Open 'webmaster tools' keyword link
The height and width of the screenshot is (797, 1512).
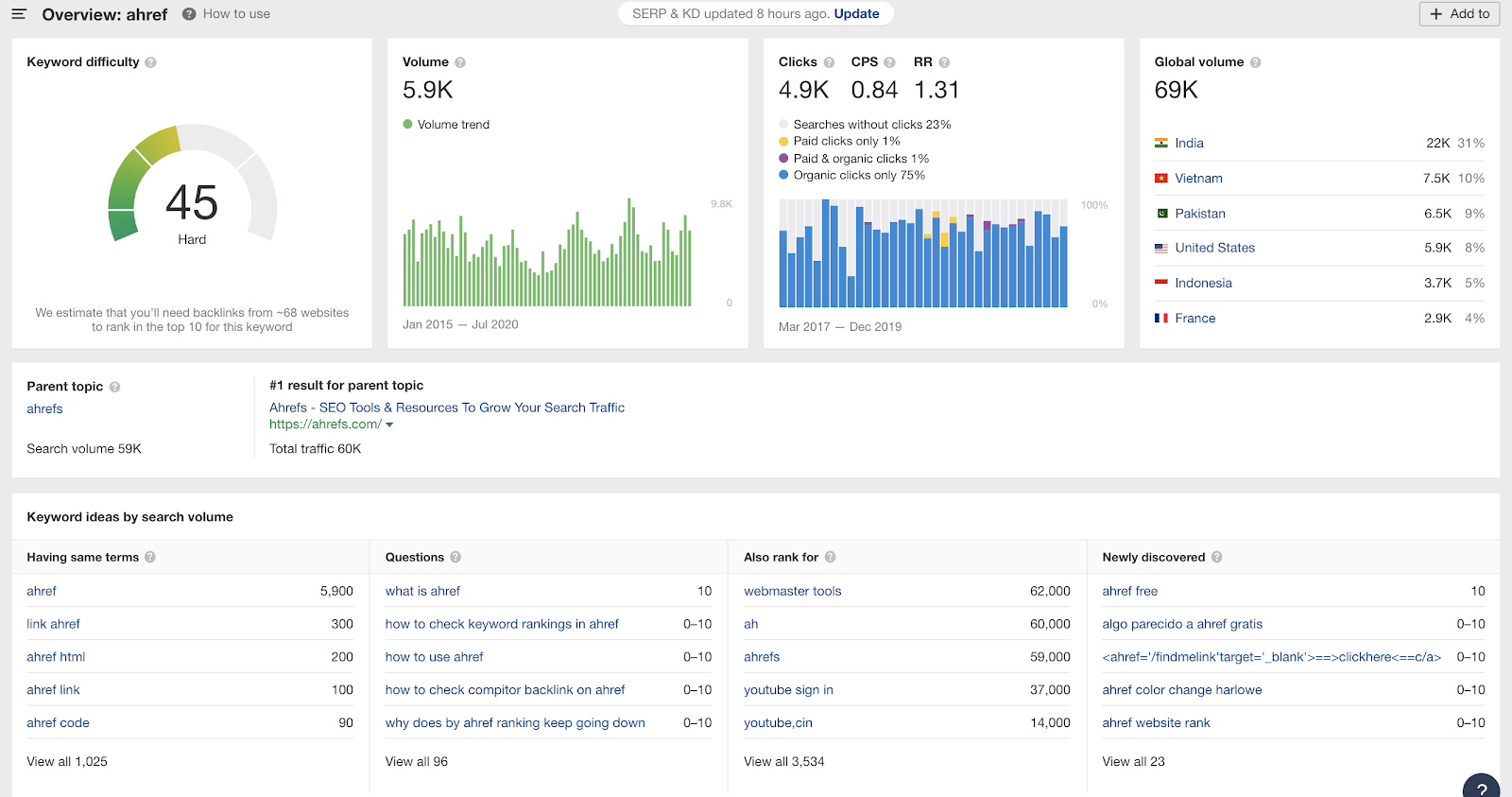coord(792,591)
